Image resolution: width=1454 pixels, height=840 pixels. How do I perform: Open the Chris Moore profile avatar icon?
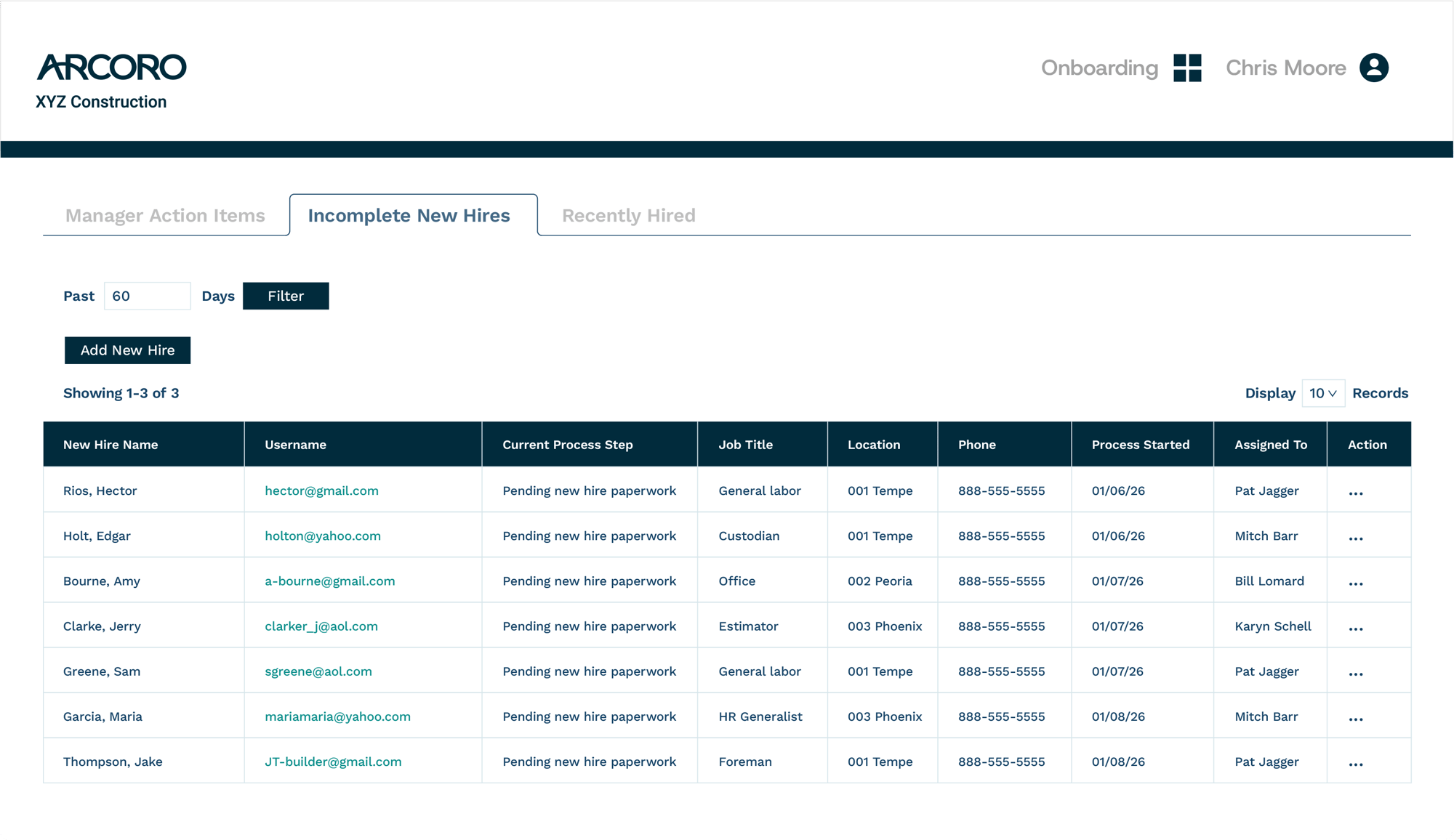[1374, 68]
